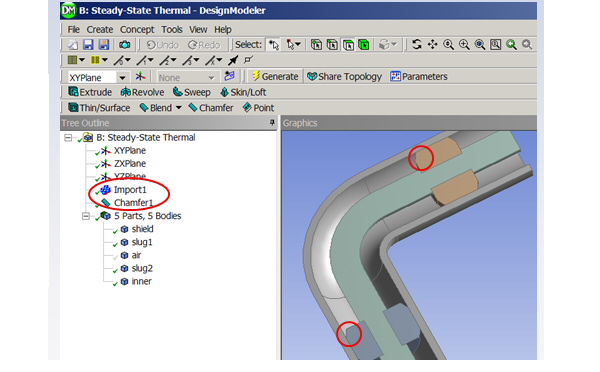Screen dimensions: 600x372
Task: Click the new plane icon beside XYPlane
Action: point(140,77)
